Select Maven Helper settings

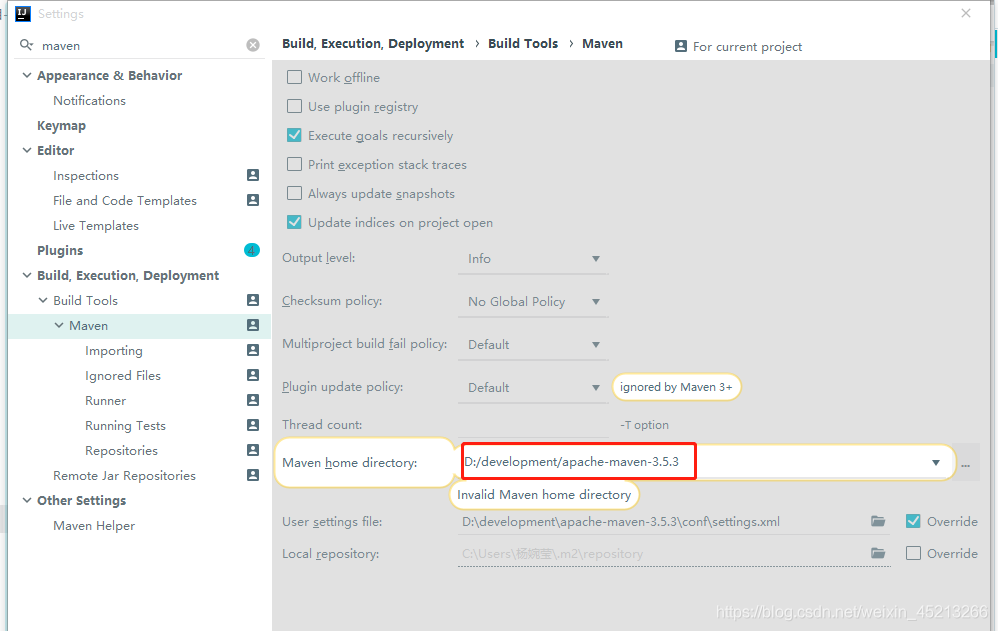click(x=94, y=525)
